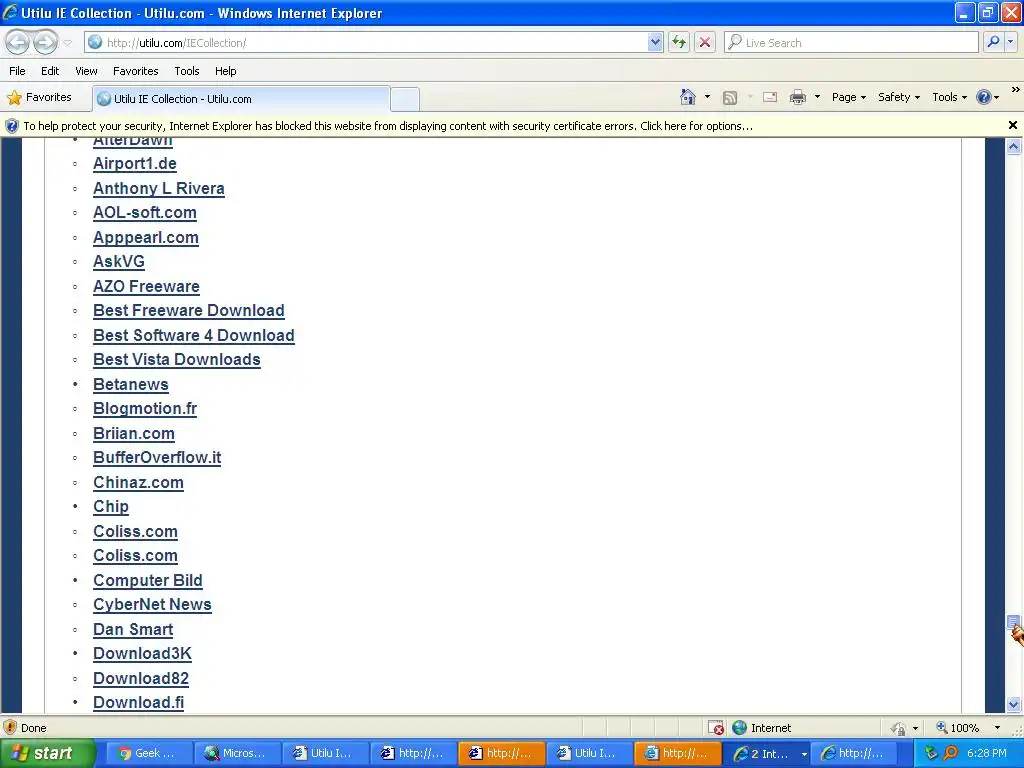Expand the address bar URL history dropdown

pos(655,42)
